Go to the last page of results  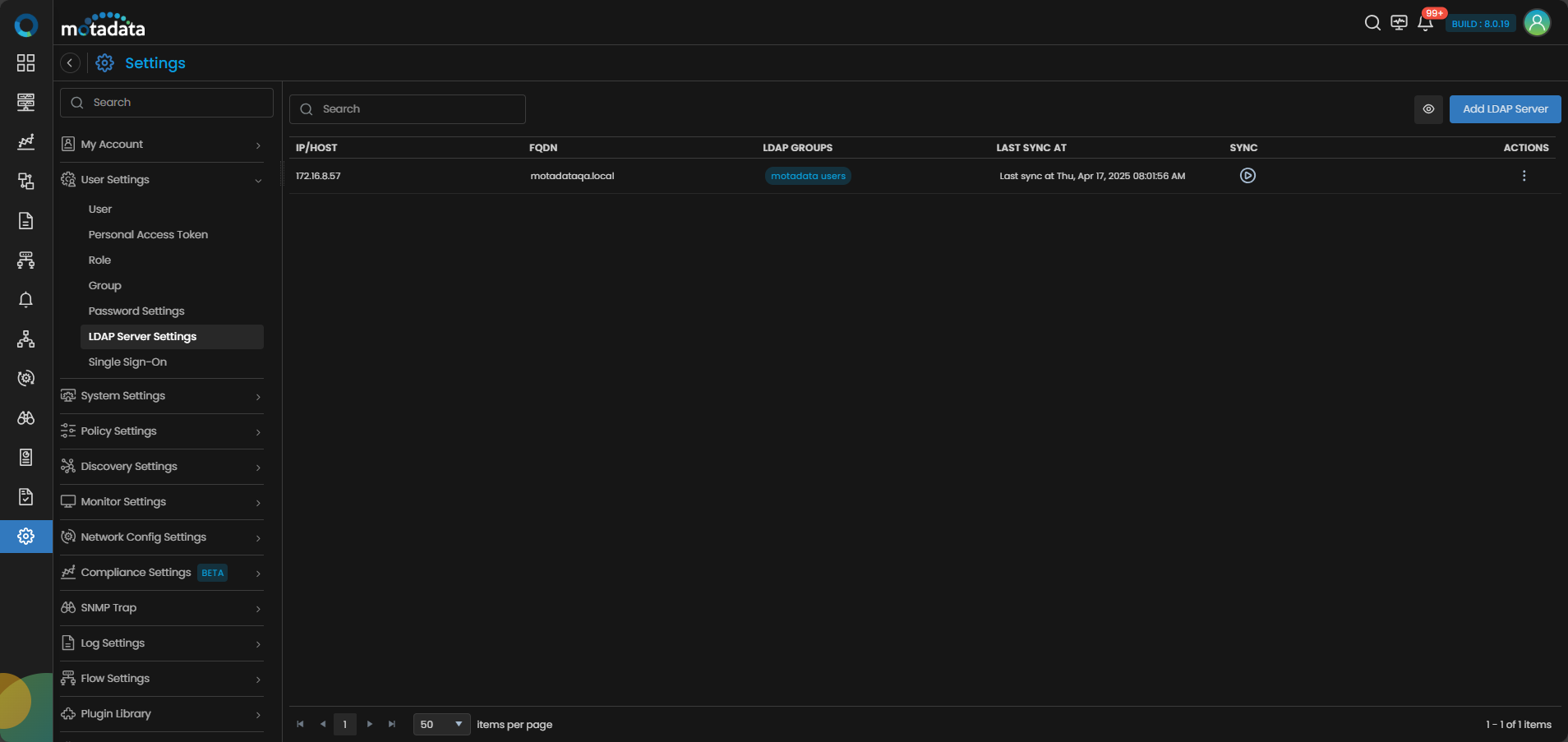tap(392, 725)
